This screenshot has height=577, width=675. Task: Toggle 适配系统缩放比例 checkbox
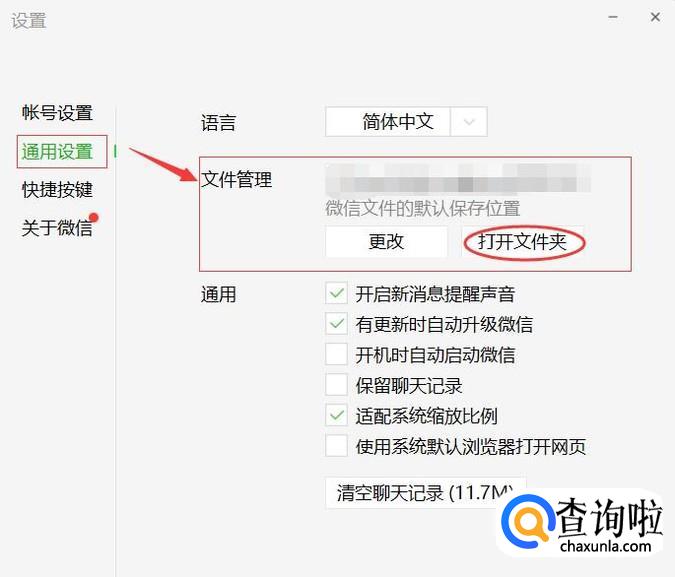336,416
